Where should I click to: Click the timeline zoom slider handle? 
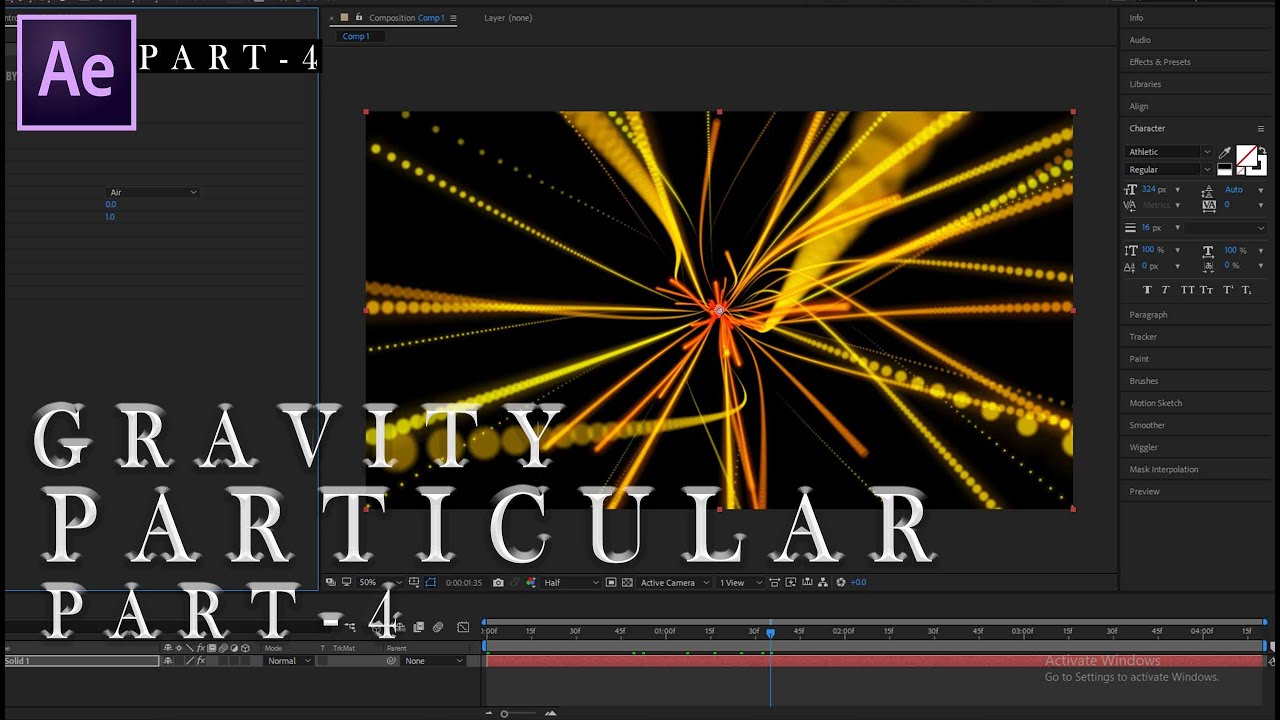(x=504, y=713)
